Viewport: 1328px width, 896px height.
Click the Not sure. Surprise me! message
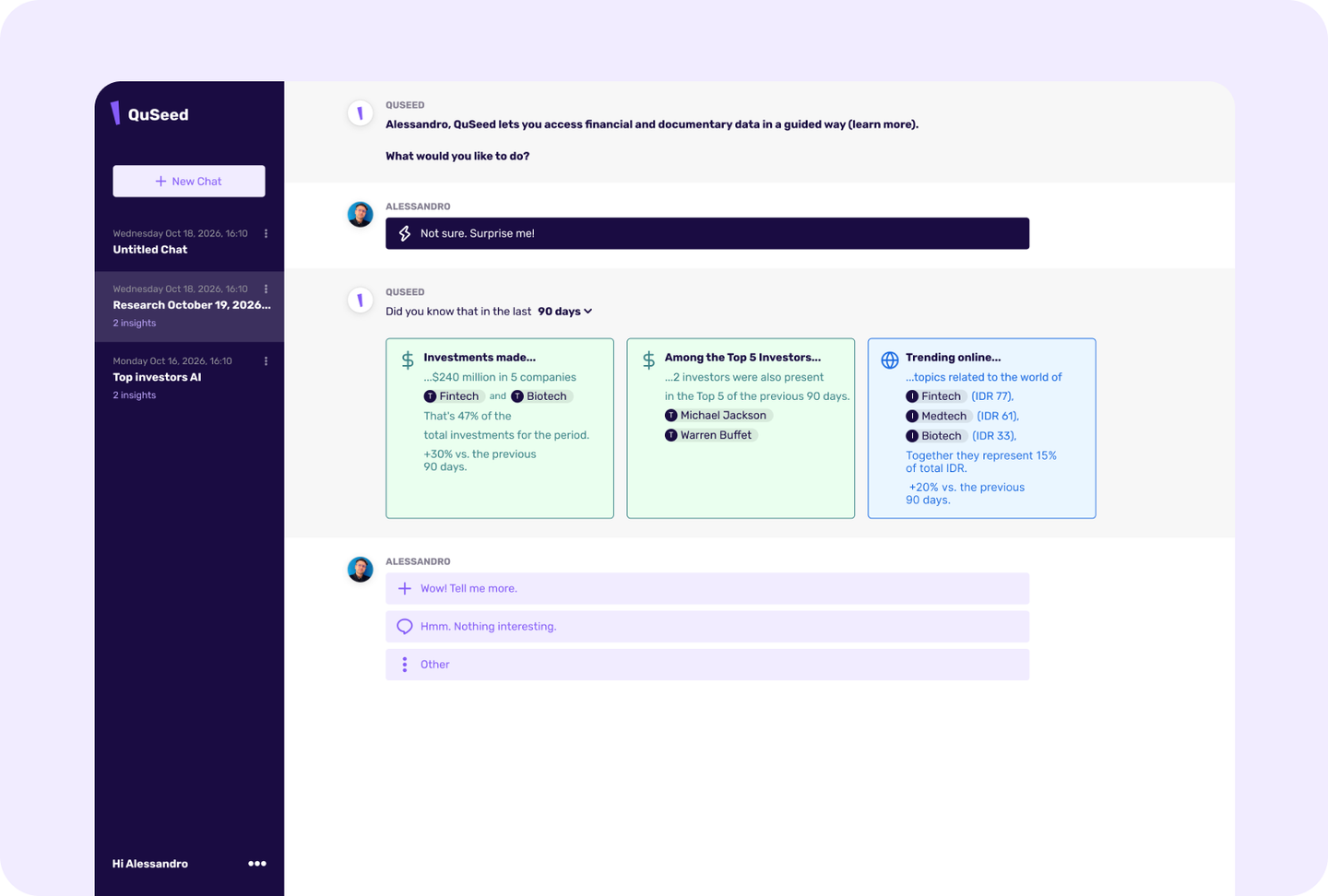(x=707, y=233)
